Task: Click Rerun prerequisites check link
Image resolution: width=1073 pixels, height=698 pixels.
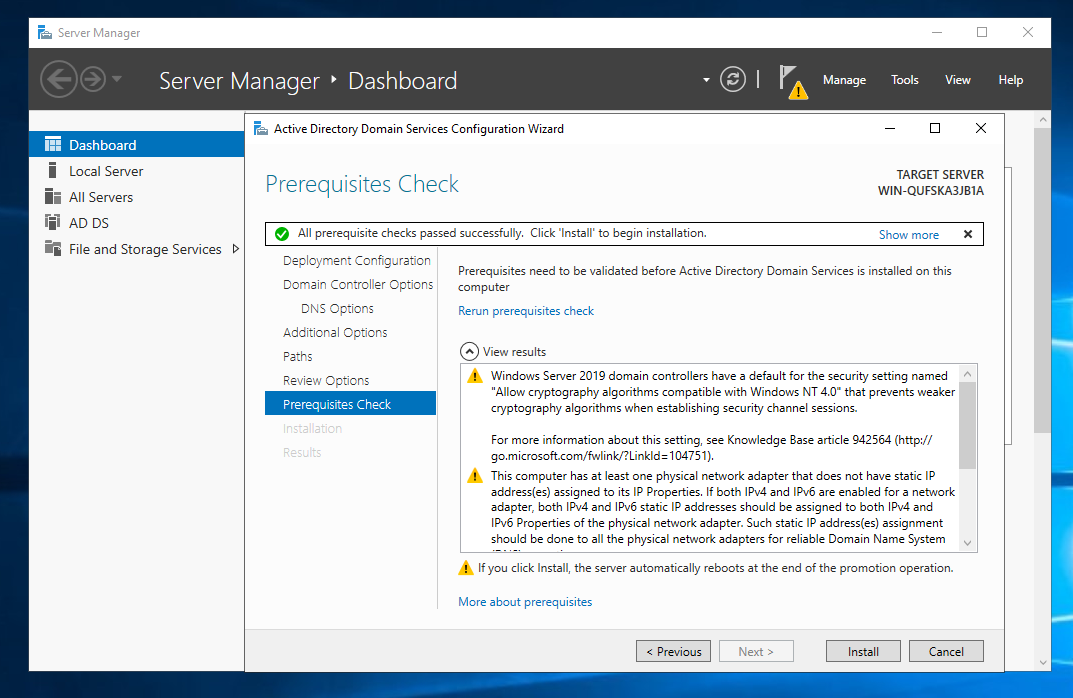Action: pos(526,311)
